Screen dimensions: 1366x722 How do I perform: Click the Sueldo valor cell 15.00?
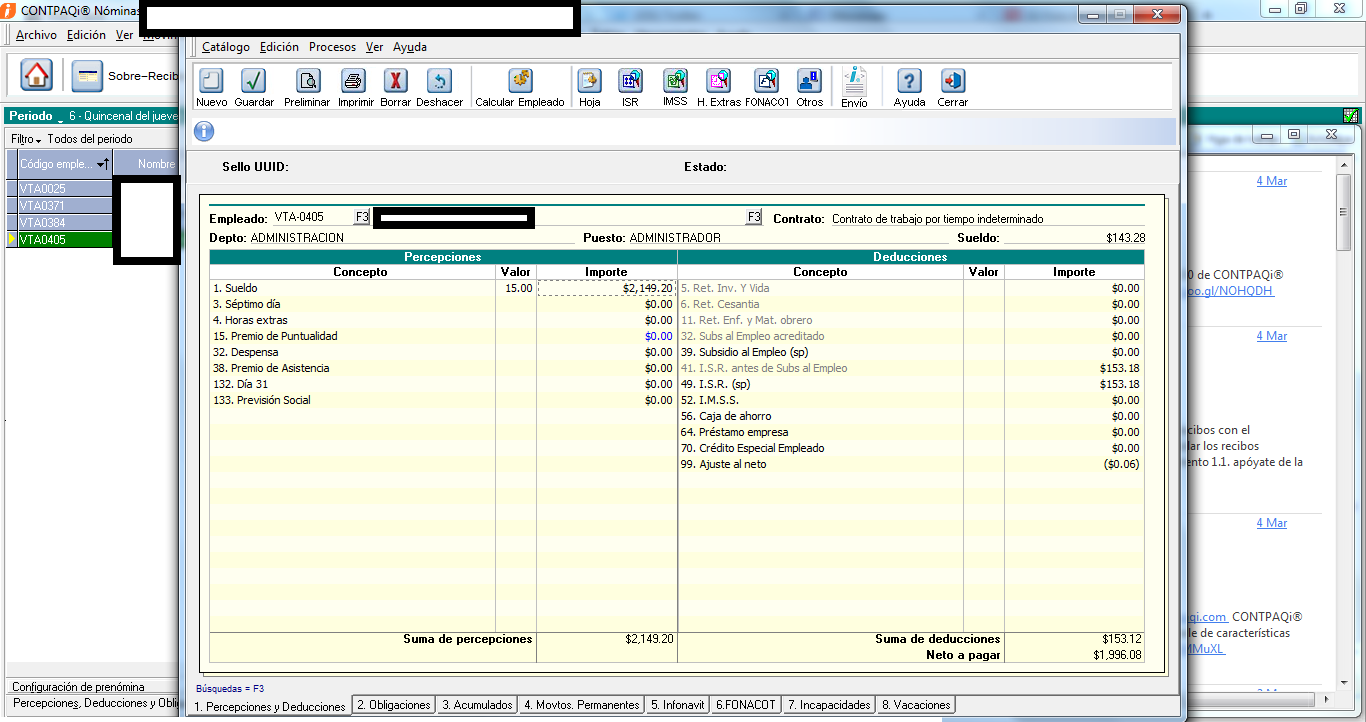tap(516, 288)
